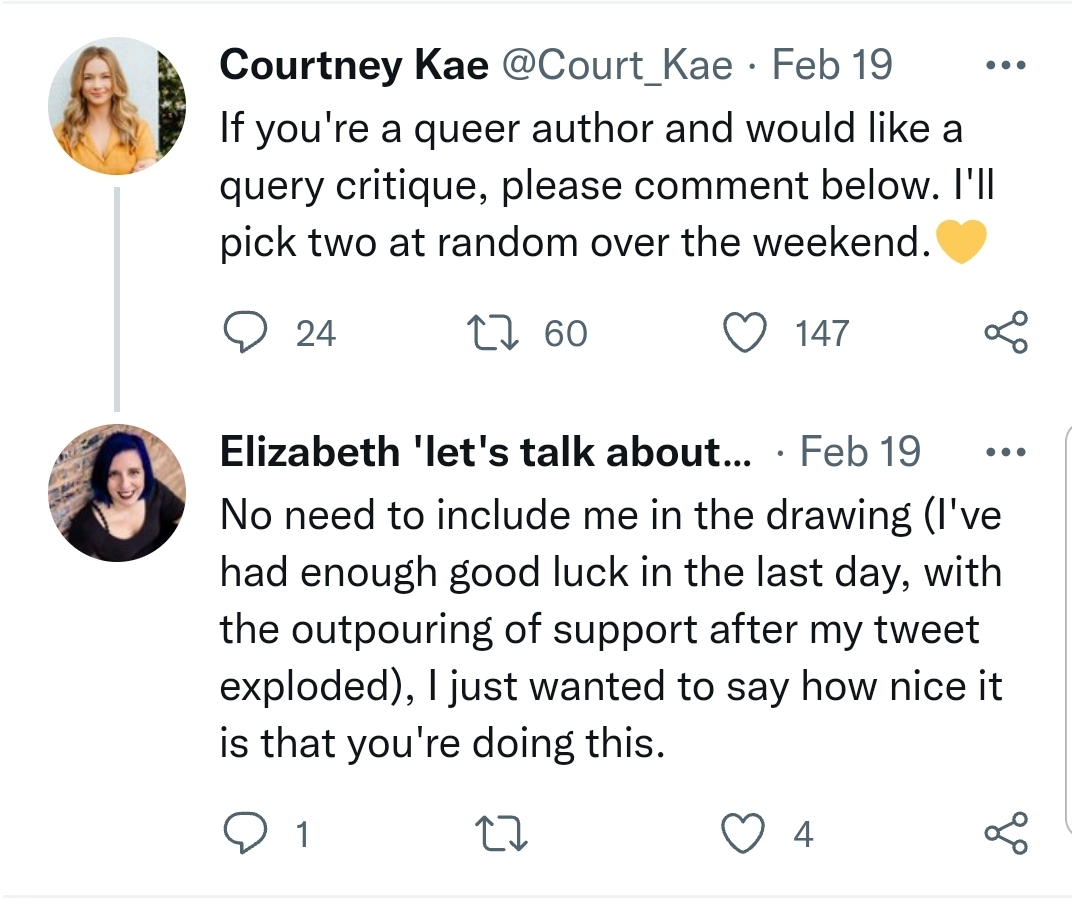Viewport: 1072px width, 913px height.
Task: Open Elizabeth 'let's talk about... profile name
Action: click(485, 452)
